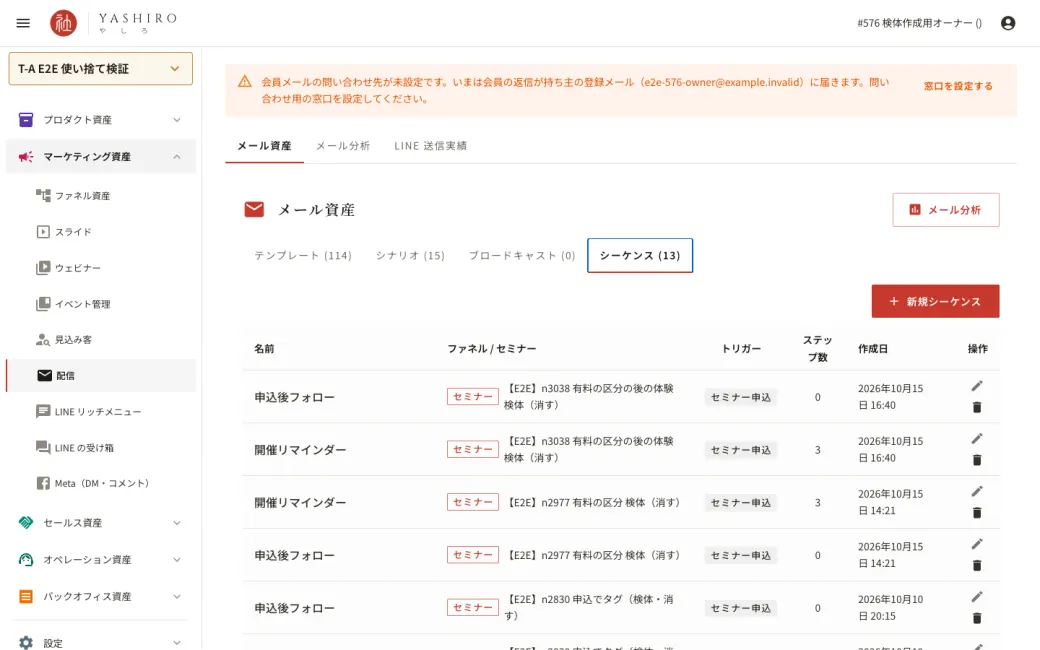The width and height of the screenshot is (1040, 650).
Task: Edit the 開催リマインダー n2977 sequence
Action: [977, 491]
